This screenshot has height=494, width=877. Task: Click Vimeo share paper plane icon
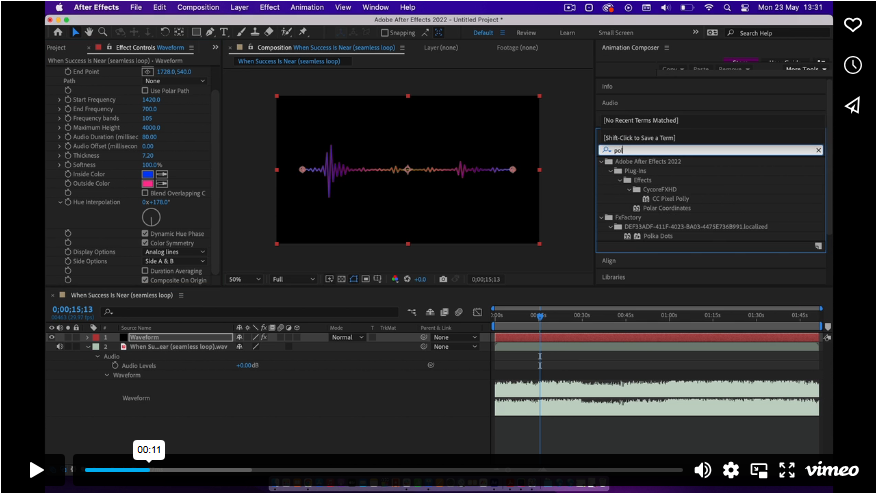pyautogui.click(x=852, y=105)
